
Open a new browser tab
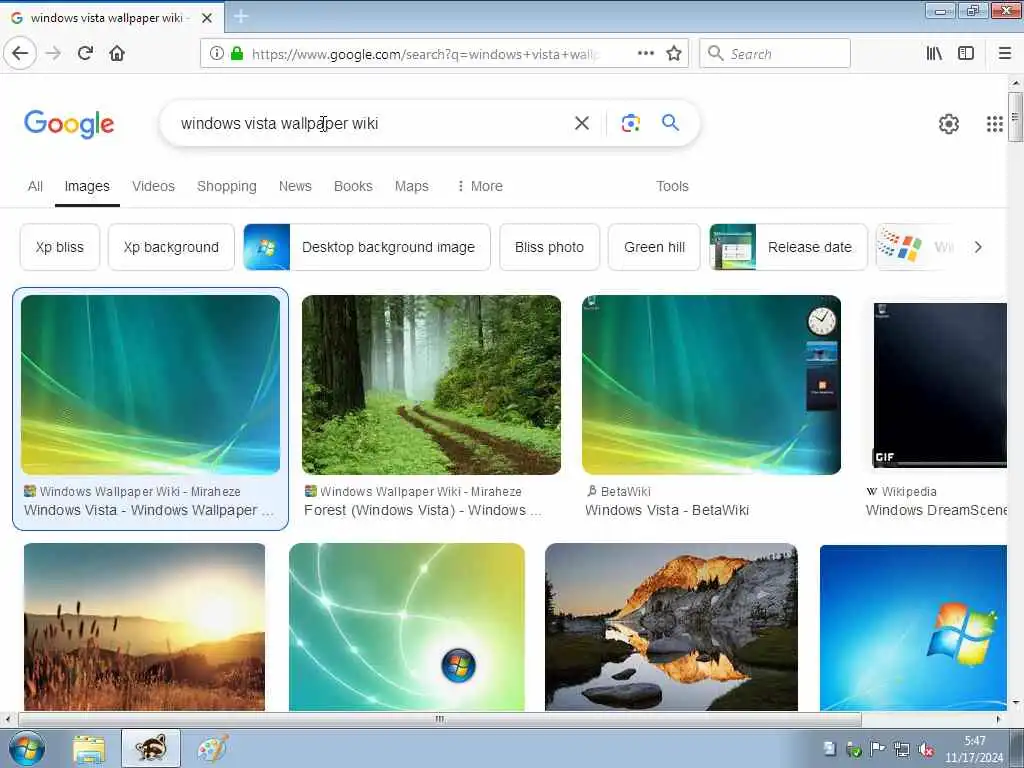tap(240, 17)
